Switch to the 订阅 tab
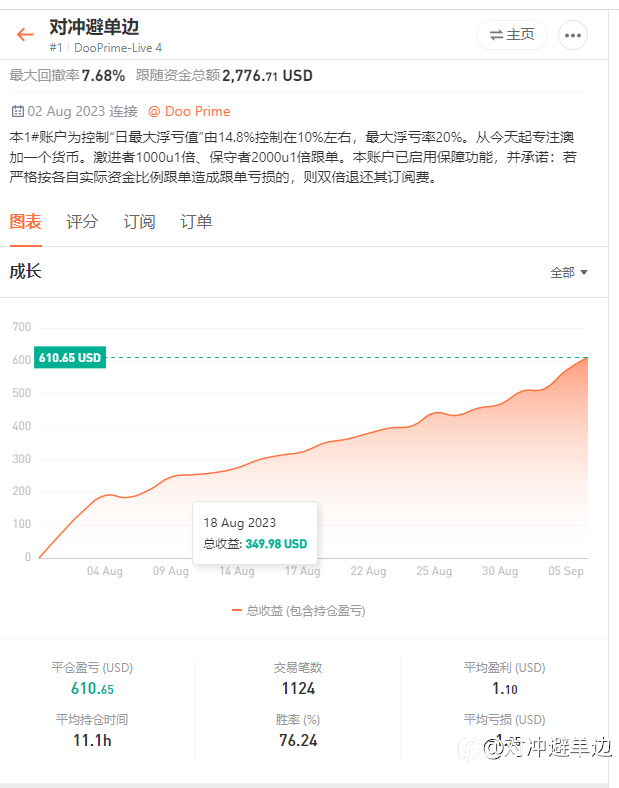This screenshot has width=619, height=788. (139, 222)
